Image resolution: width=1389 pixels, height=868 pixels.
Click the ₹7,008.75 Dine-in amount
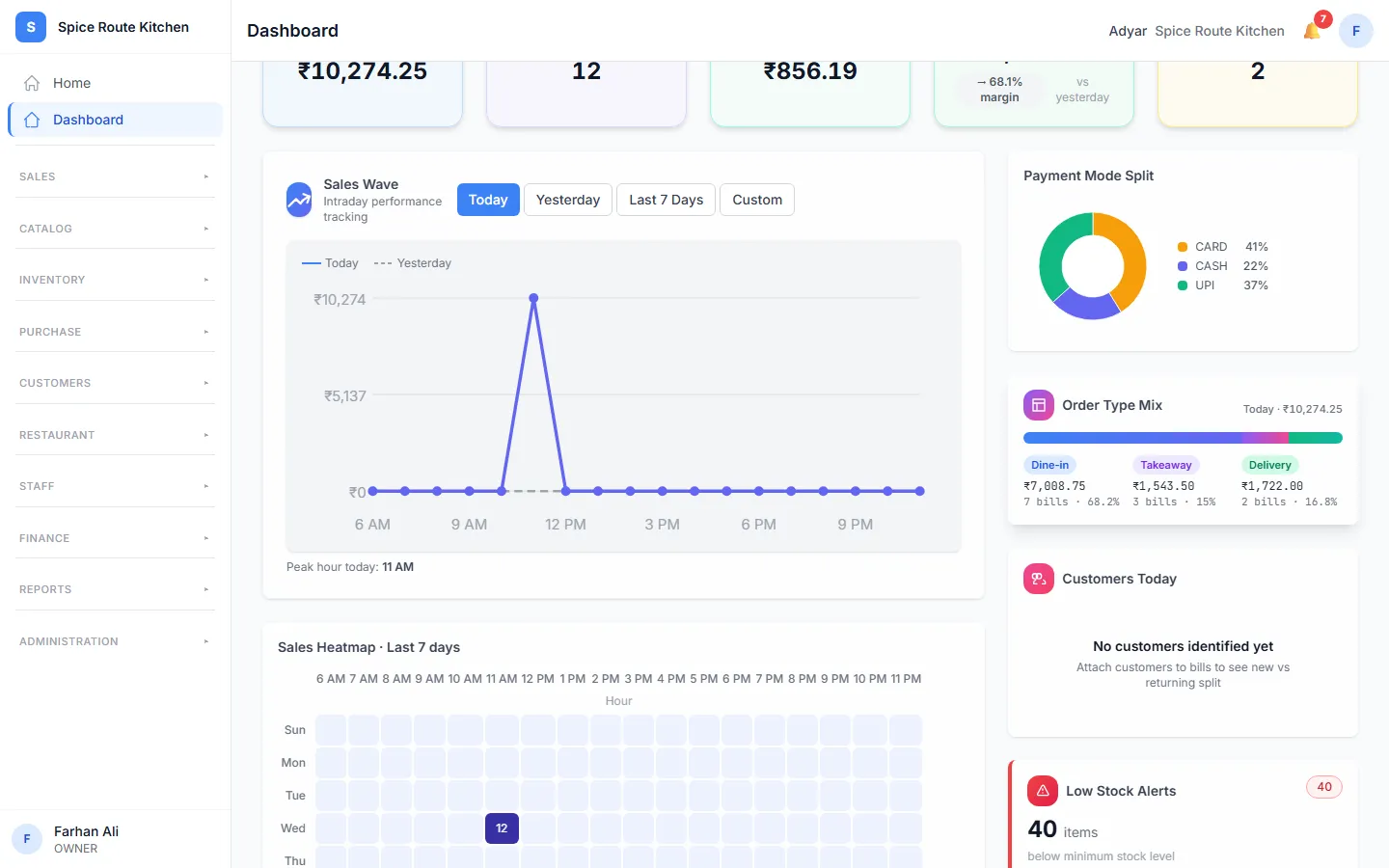click(1054, 486)
